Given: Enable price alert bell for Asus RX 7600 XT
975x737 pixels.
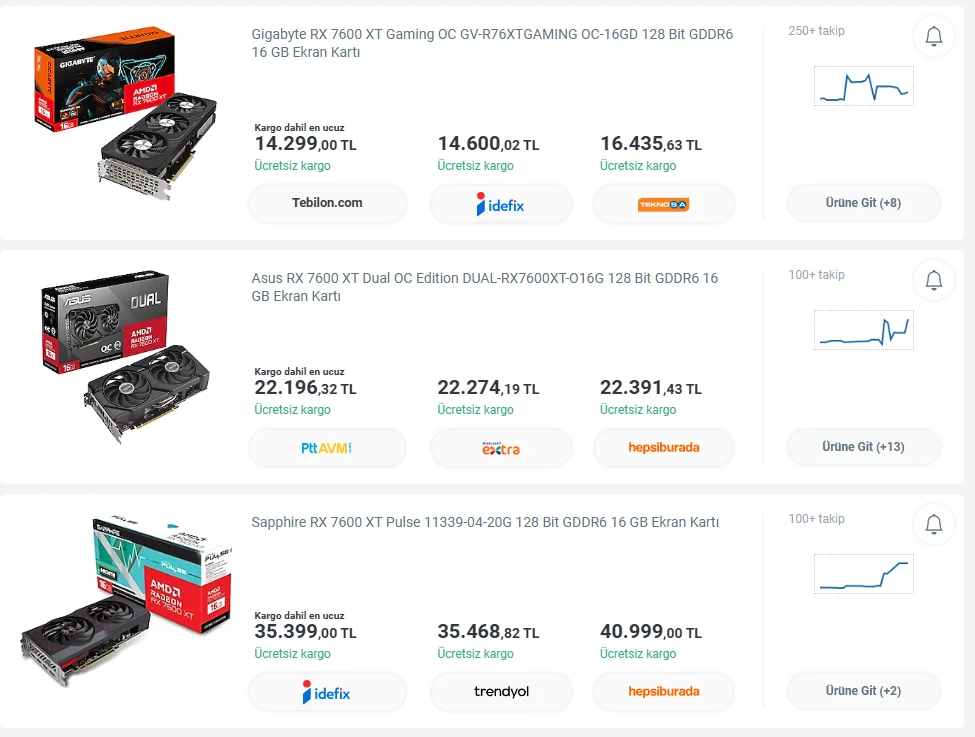Looking at the screenshot, I should [x=934, y=281].
